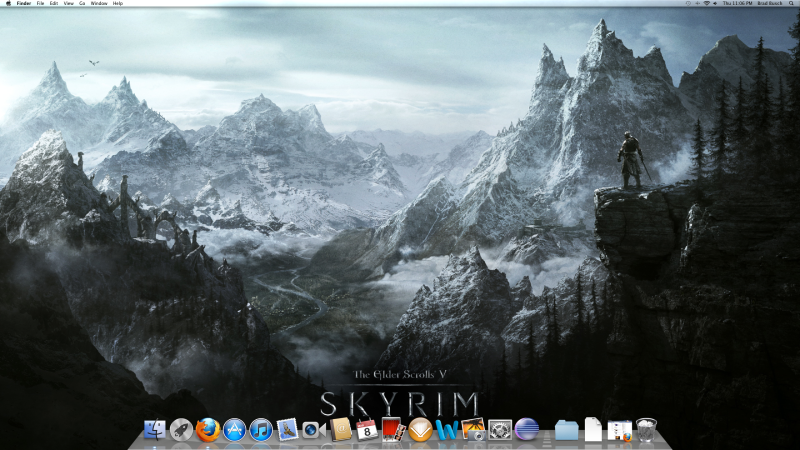Open Address Book in the dock
The image size is (800, 450).
[340, 430]
